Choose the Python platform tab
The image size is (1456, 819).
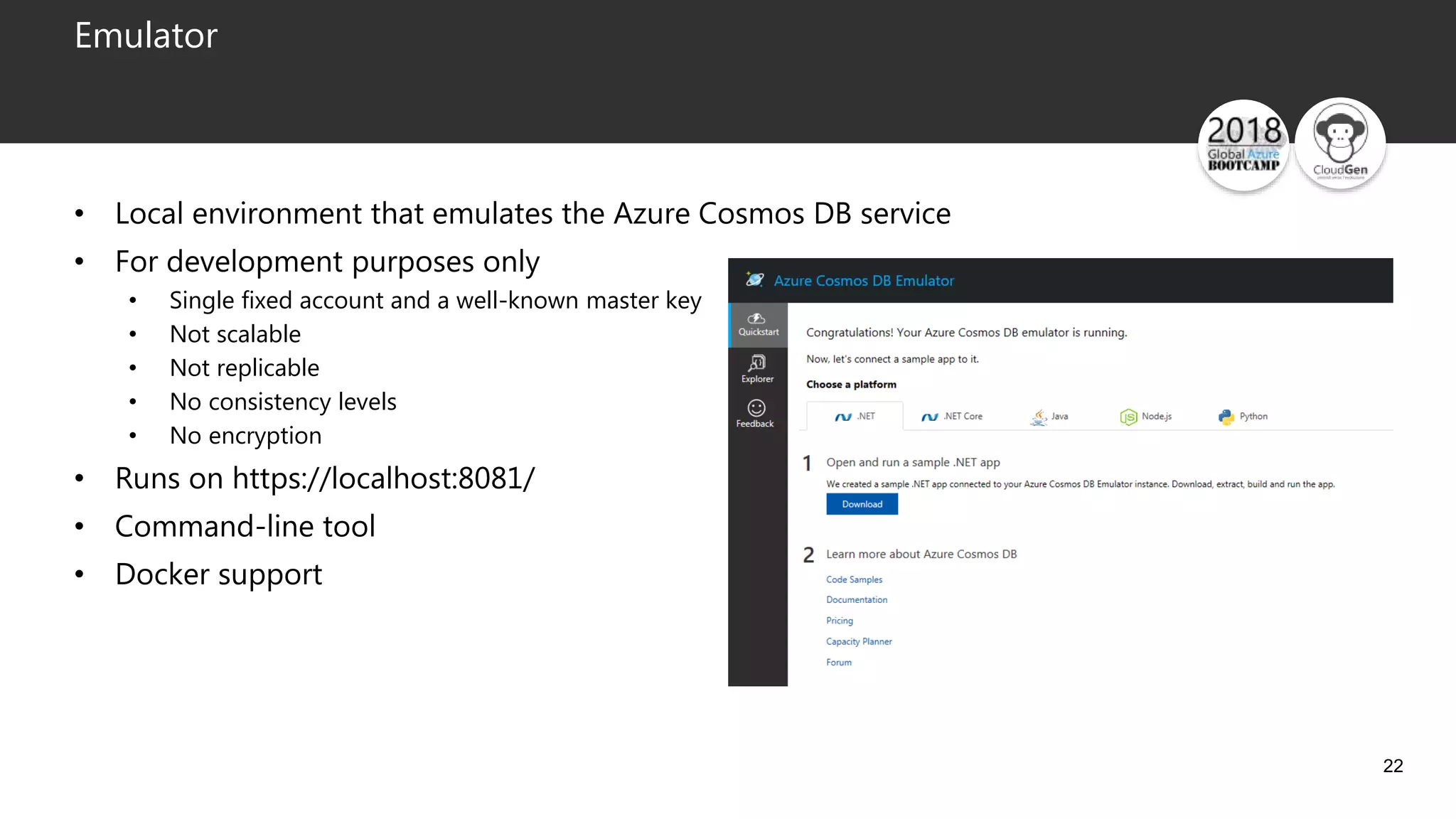pyautogui.click(x=1243, y=417)
